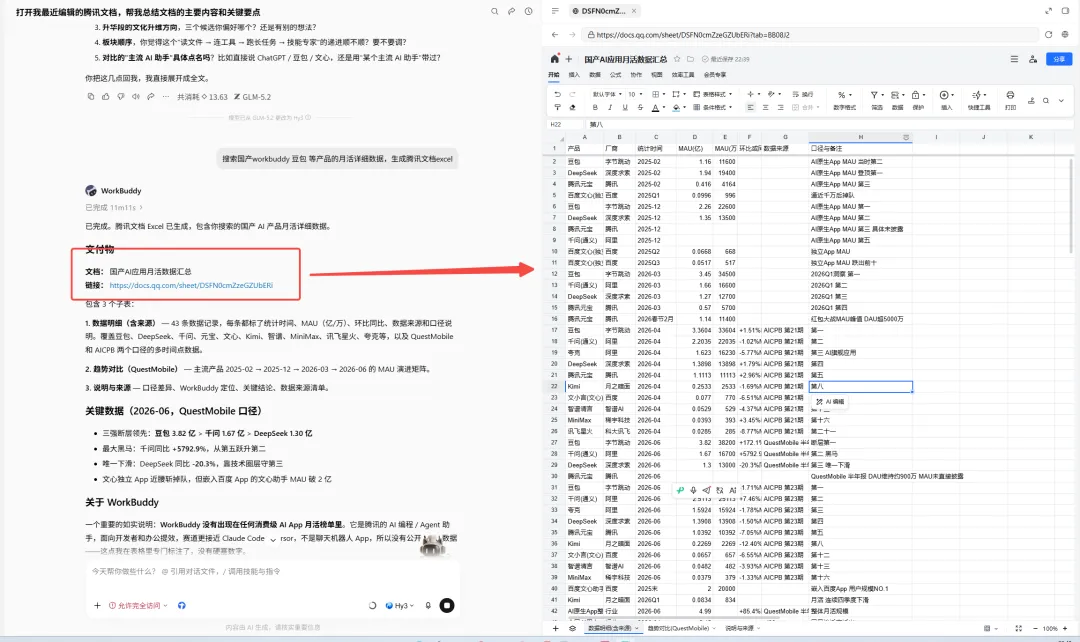Share the reply with arrow icon
The height and width of the screenshot is (642, 1080).
151,96
